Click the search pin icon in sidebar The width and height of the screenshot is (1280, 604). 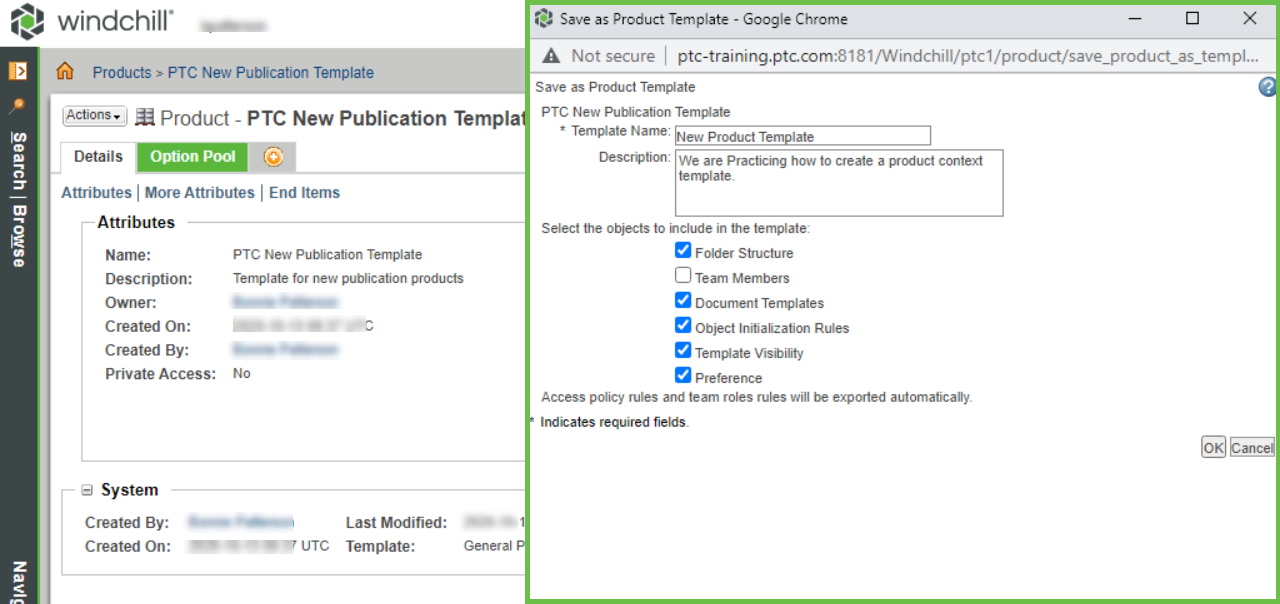(17, 105)
